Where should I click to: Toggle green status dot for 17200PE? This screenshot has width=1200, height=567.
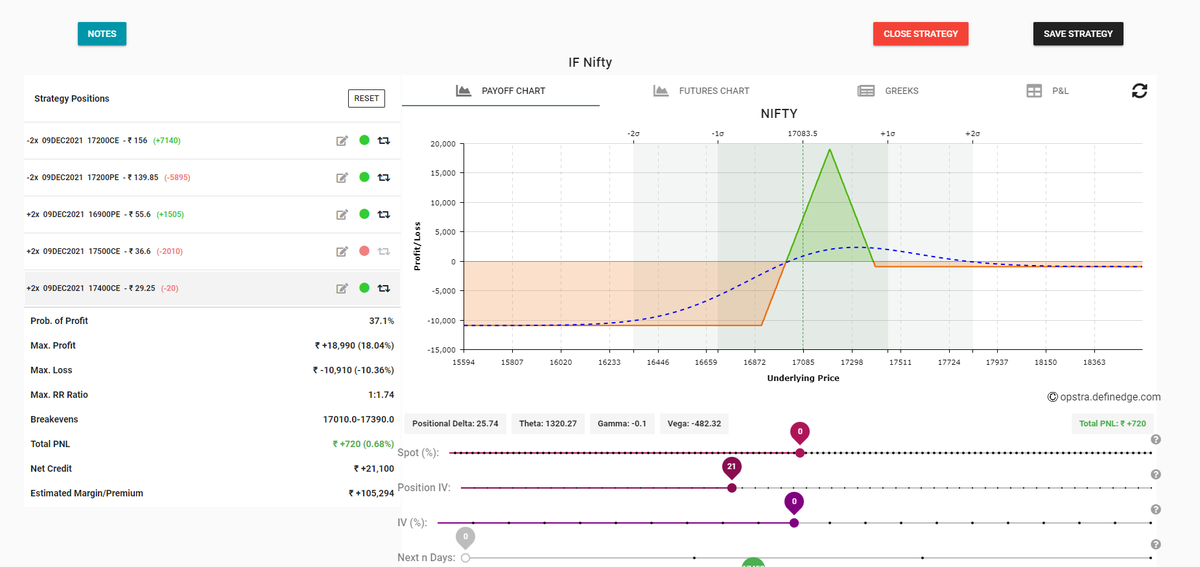[x=364, y=177]
